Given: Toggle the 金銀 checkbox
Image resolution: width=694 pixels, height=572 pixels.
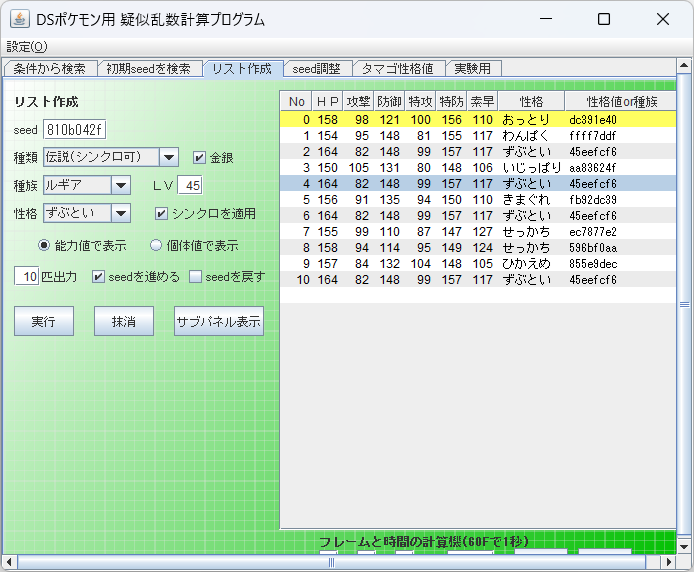Looking at the screenshot, I should (199, 158).
